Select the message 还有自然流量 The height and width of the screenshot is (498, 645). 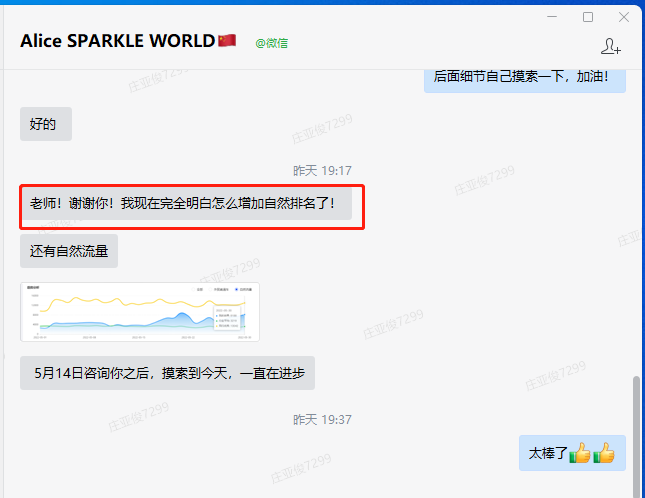tap(69, 251)
